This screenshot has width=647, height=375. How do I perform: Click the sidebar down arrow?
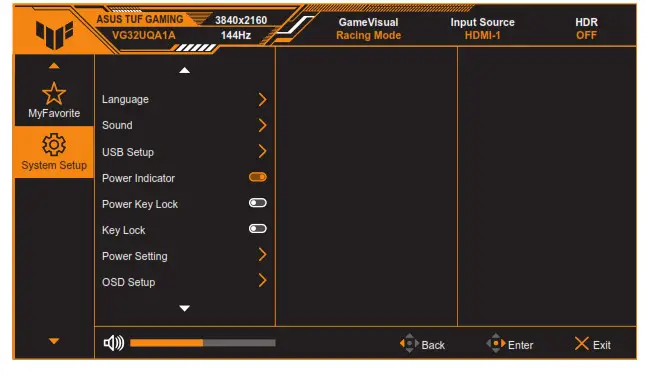tap(54, 341)
